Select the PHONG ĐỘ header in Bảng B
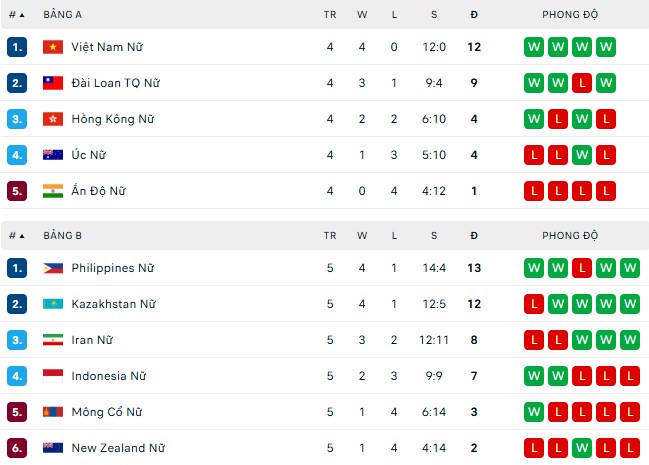Viewport: 649px width, 465px height. click(x=570, y=236)
